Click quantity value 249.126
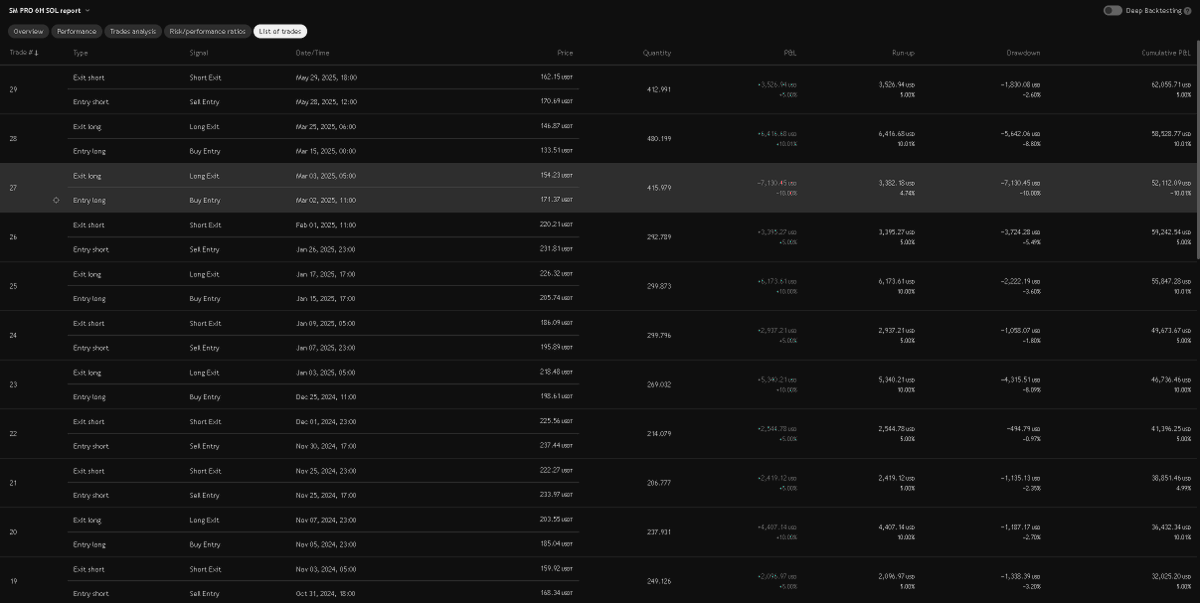 coord(659,580)
